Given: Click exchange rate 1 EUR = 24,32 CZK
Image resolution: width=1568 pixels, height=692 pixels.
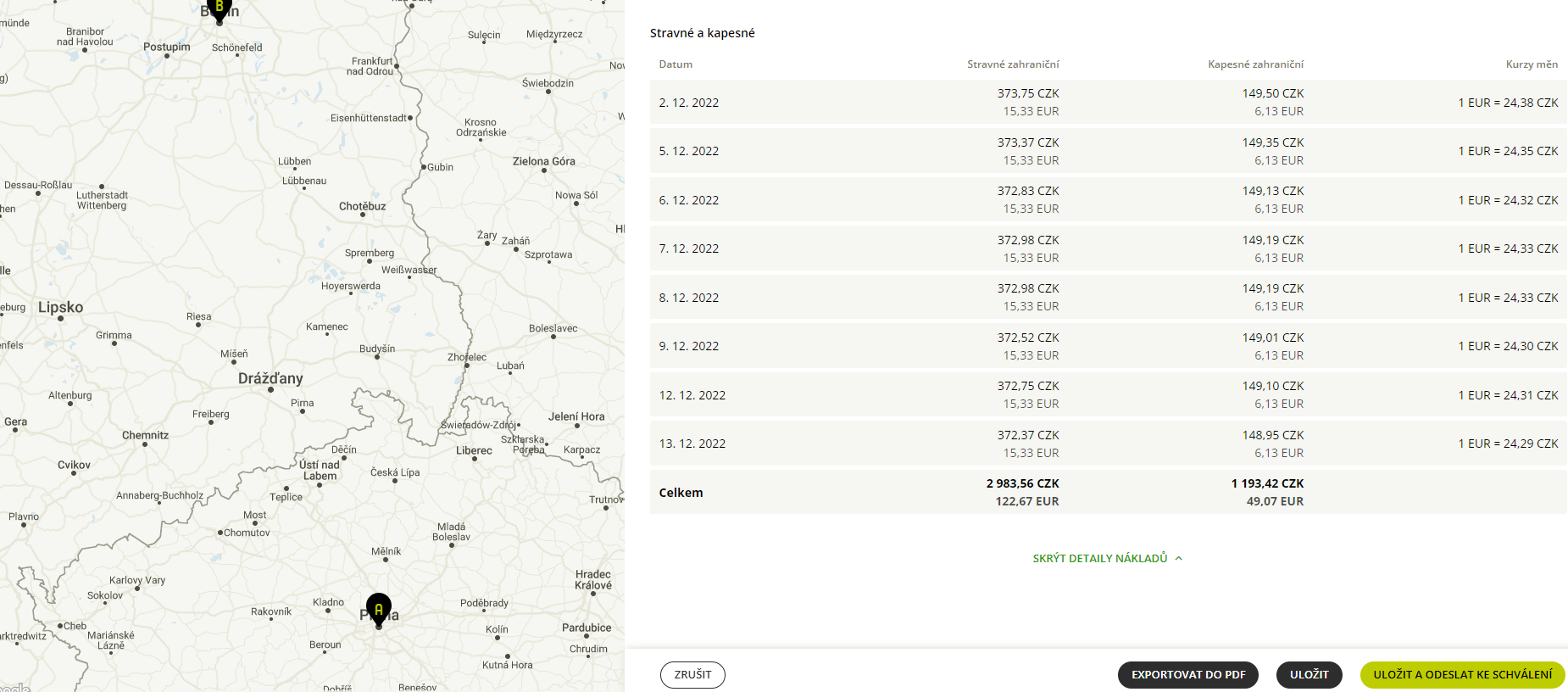Looking at the screenshot, I should coord(1508,200).
